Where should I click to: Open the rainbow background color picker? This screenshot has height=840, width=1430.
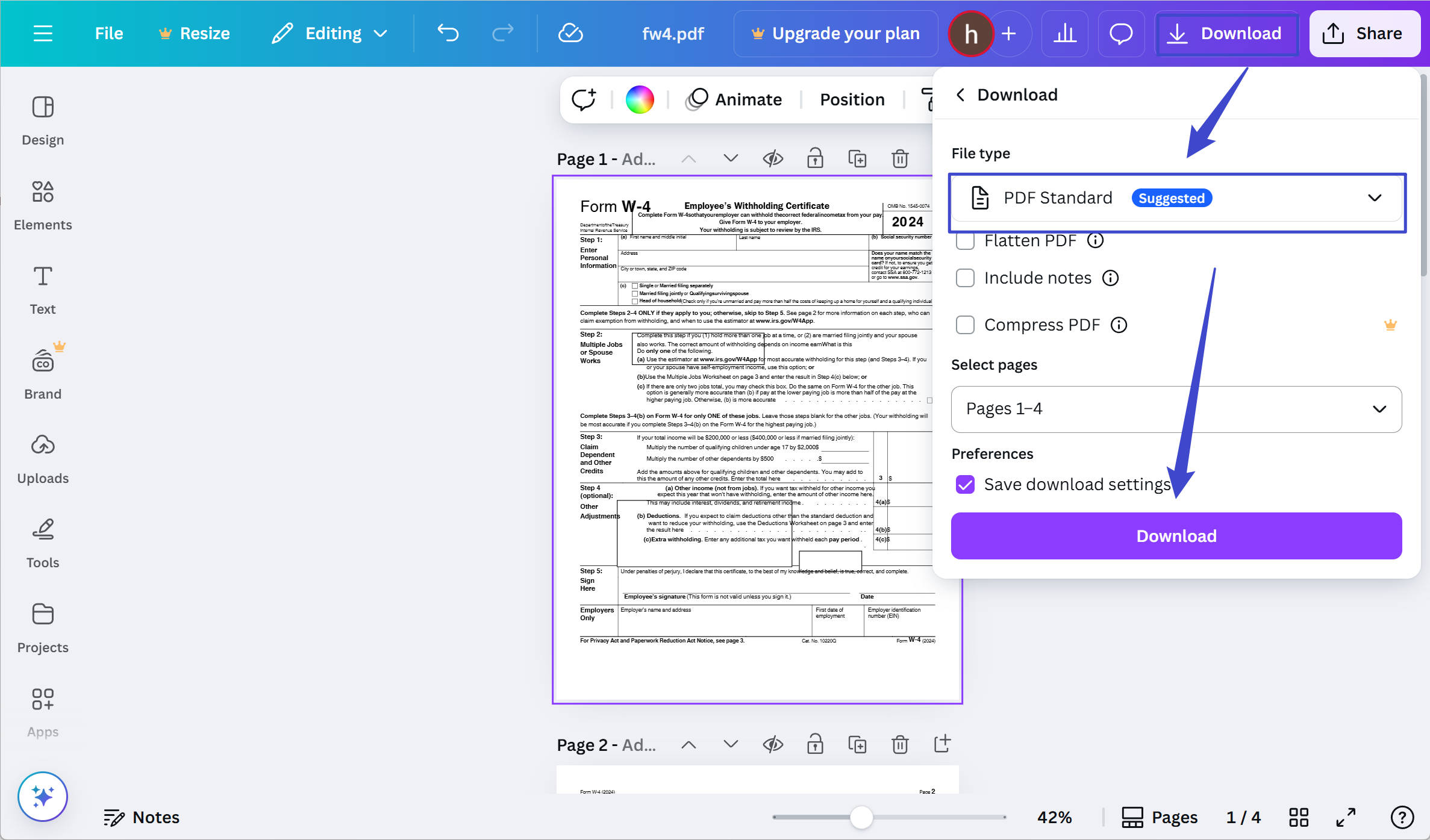coord(640,99)
